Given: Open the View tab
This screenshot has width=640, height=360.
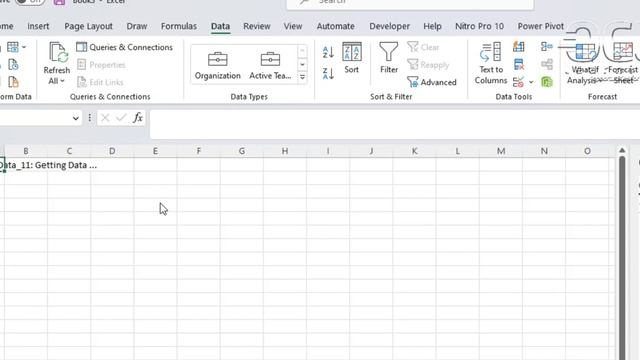Looking at the screenshot, I should (x=293, y=26).
